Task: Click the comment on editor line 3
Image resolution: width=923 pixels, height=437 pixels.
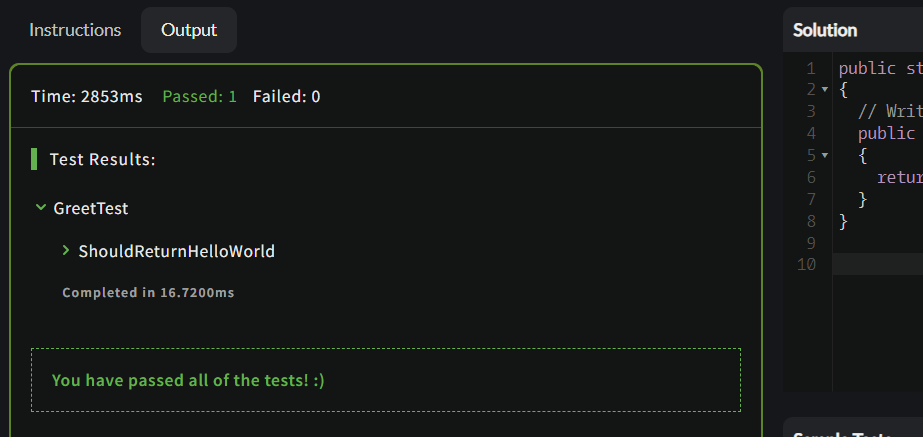Action: [x=890, y=111]
